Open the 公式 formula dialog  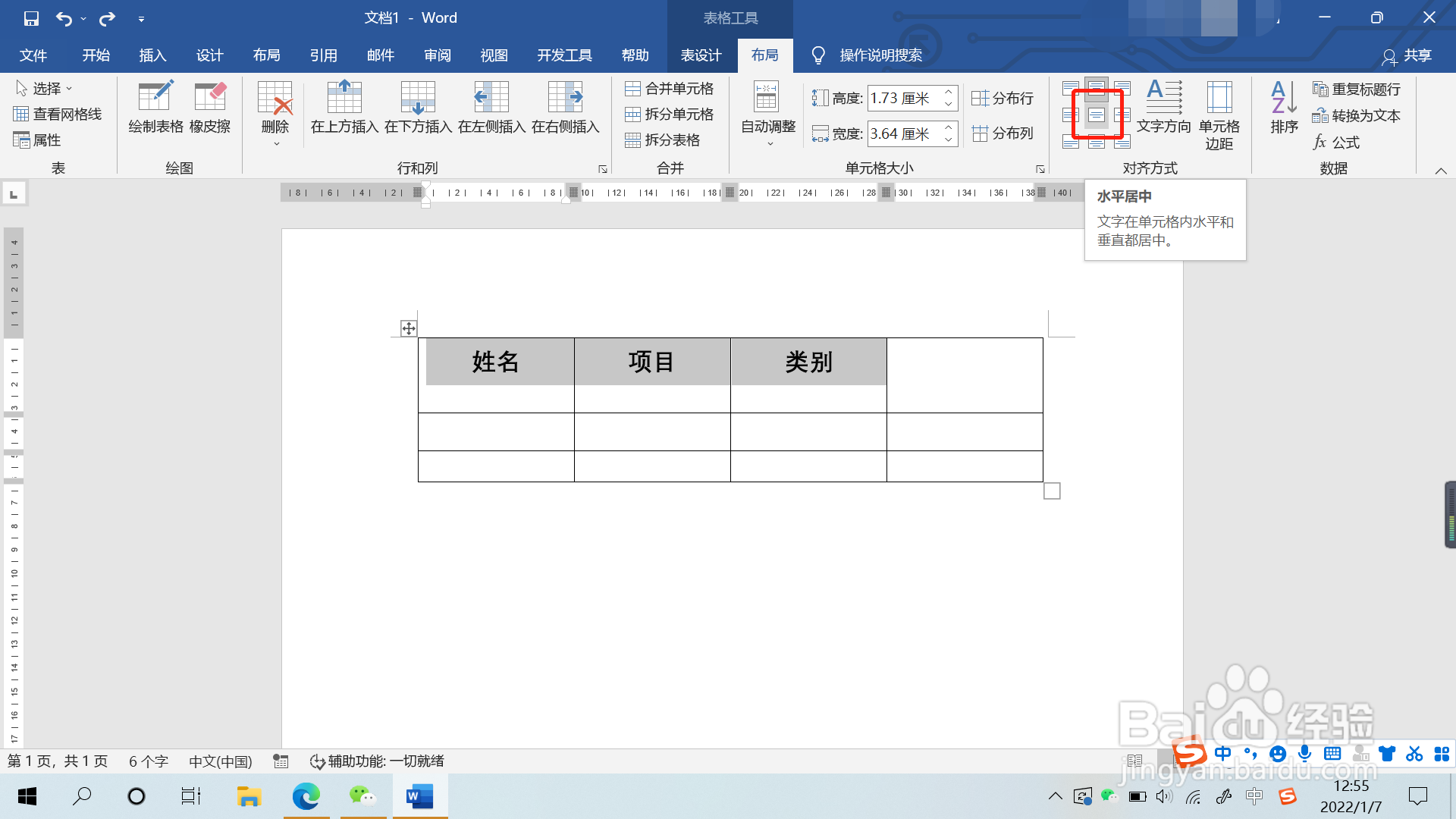[1339, 142]
